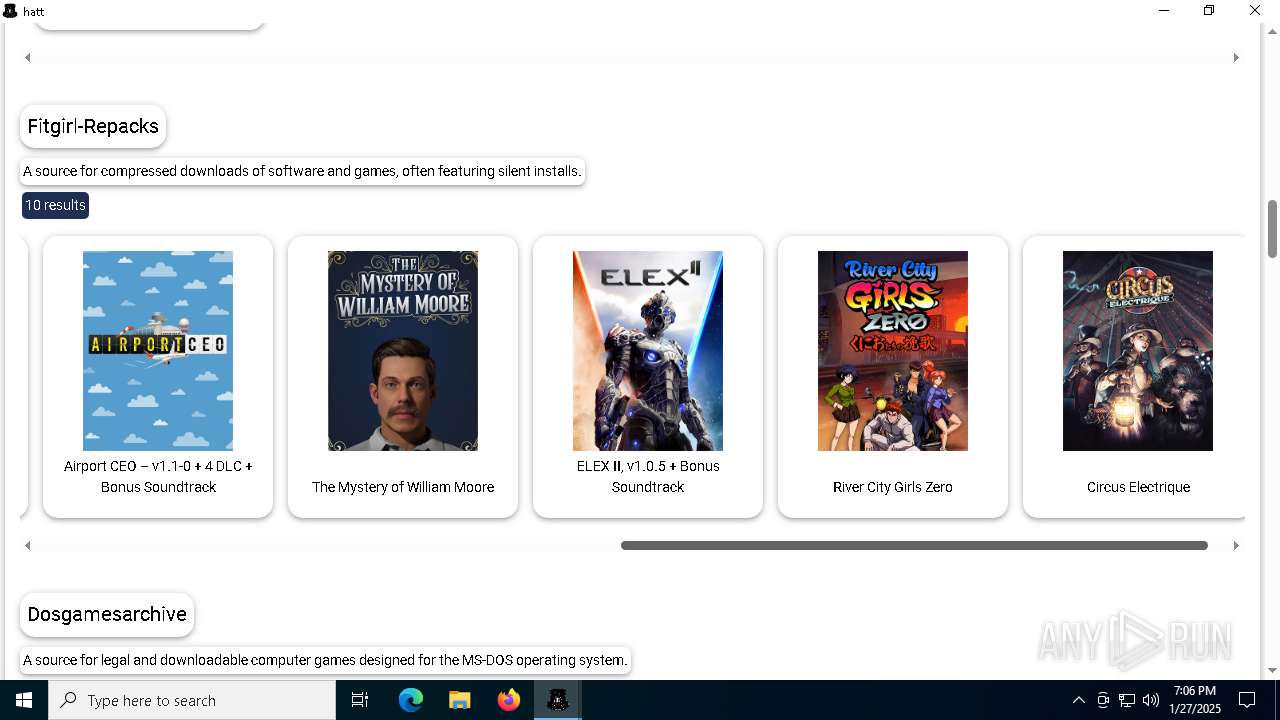Open the River City Girls Zero cover image

893,351
